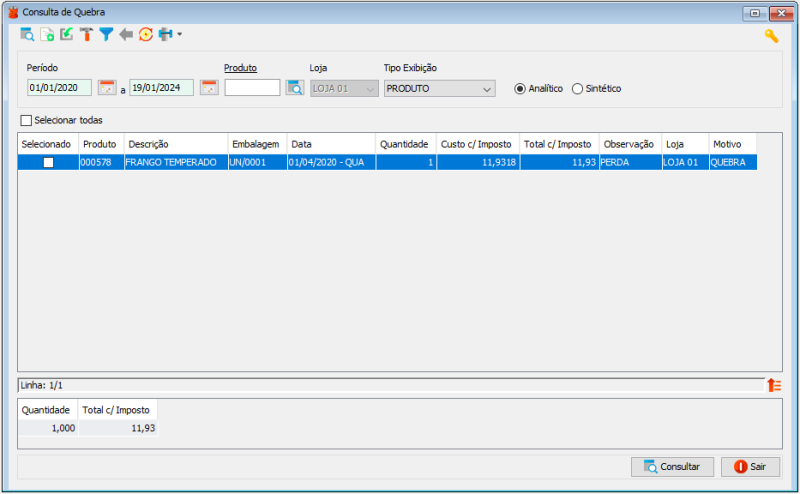Image resolution: width=800 pixels, height=494 pixels.
Task: Open the end date calendar picker
Action: click(209, 88)
